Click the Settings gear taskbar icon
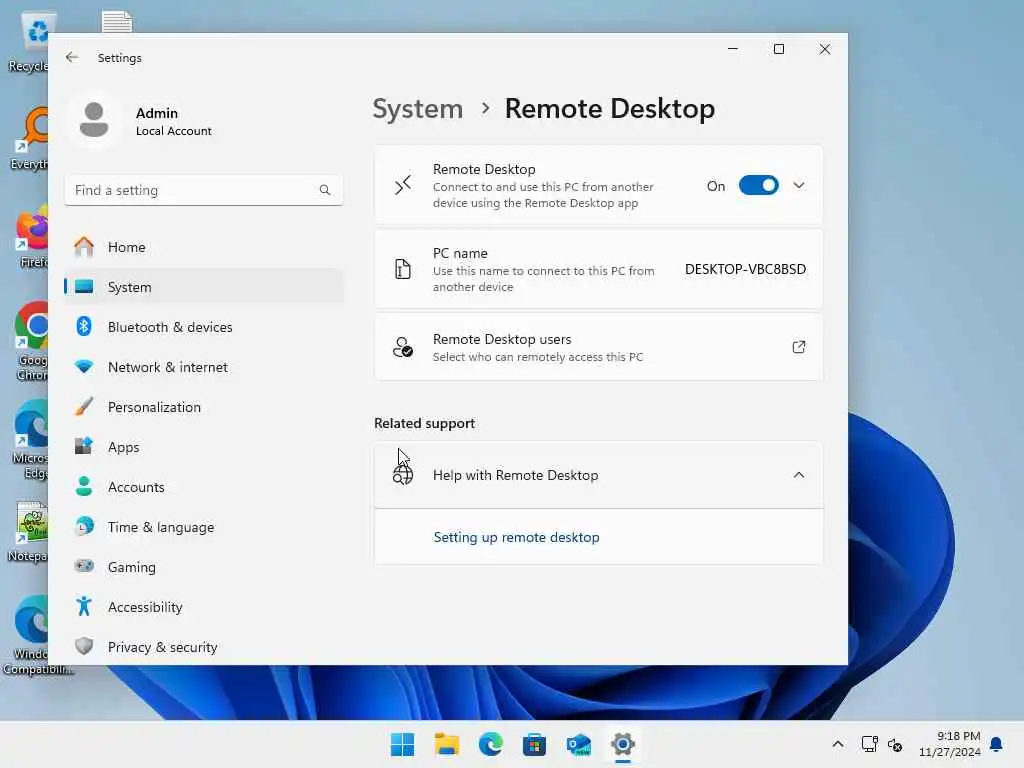This screenshot has width=1024, height=768. tap(622, 744)
